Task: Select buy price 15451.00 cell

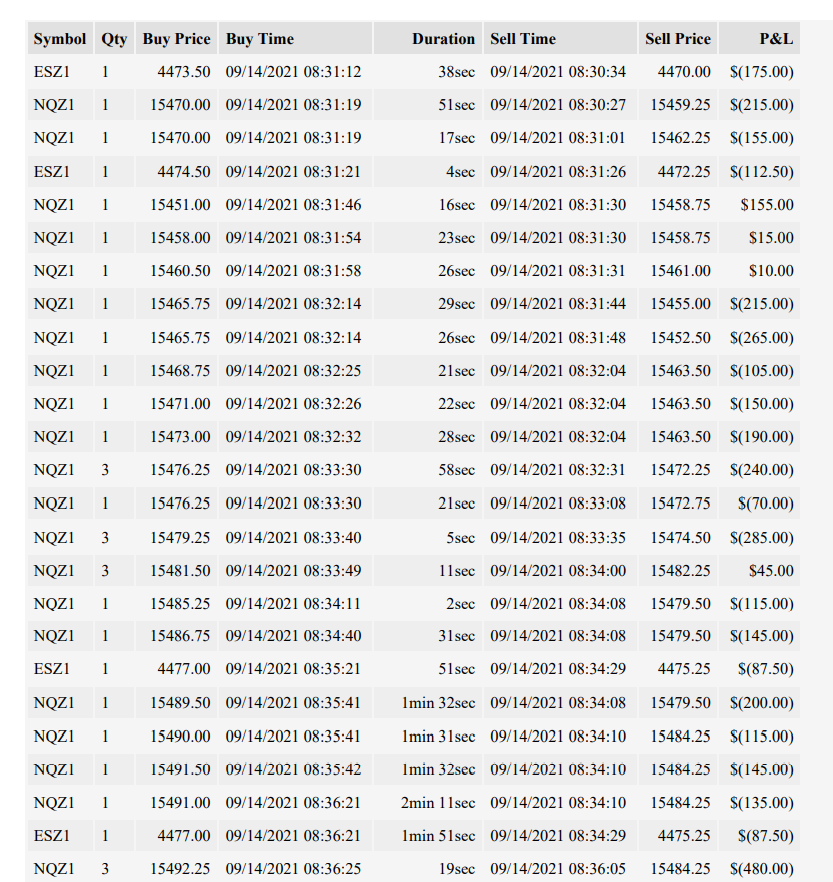Action: 176,204
